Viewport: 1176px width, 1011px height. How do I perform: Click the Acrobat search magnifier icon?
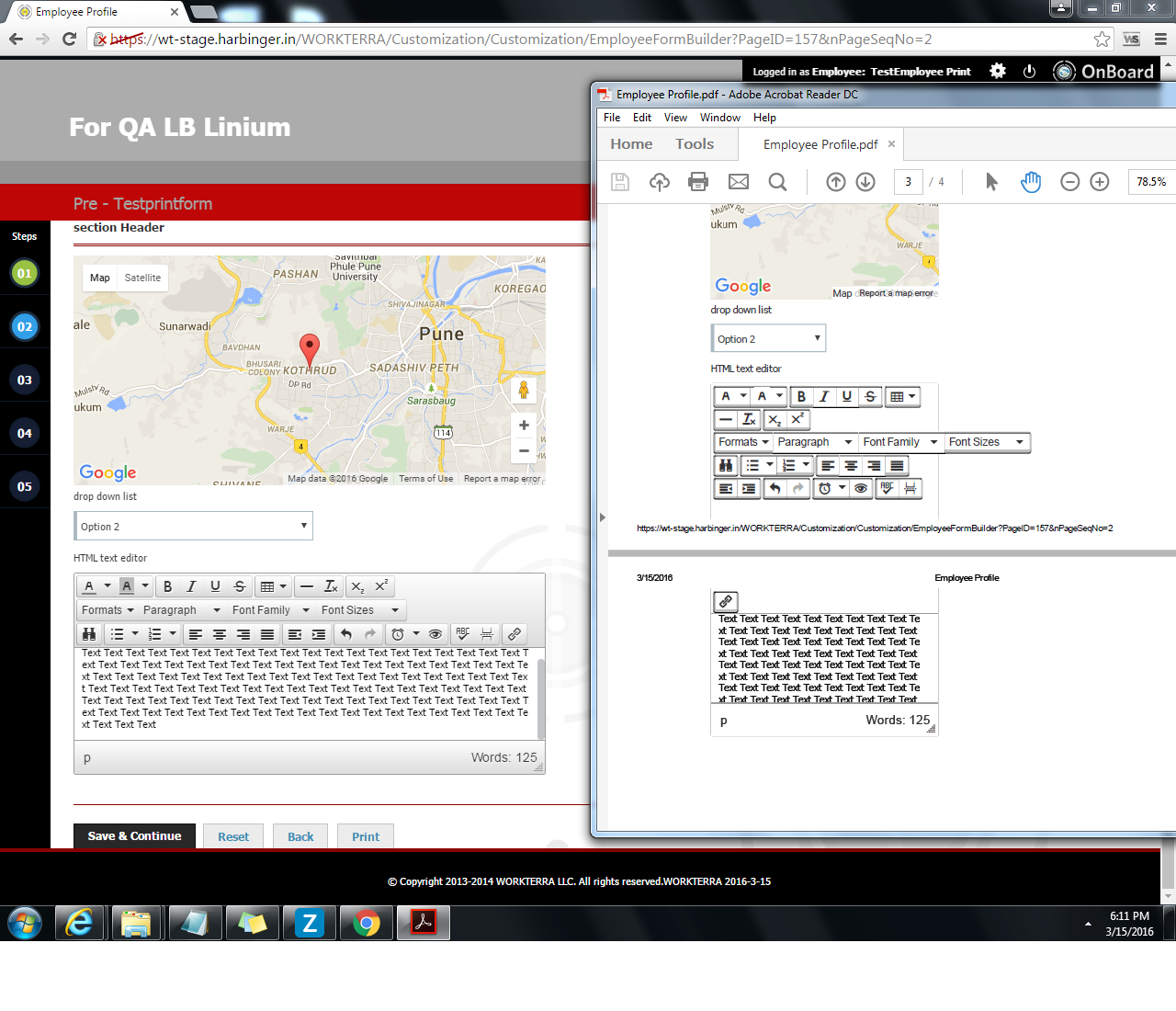777,182
